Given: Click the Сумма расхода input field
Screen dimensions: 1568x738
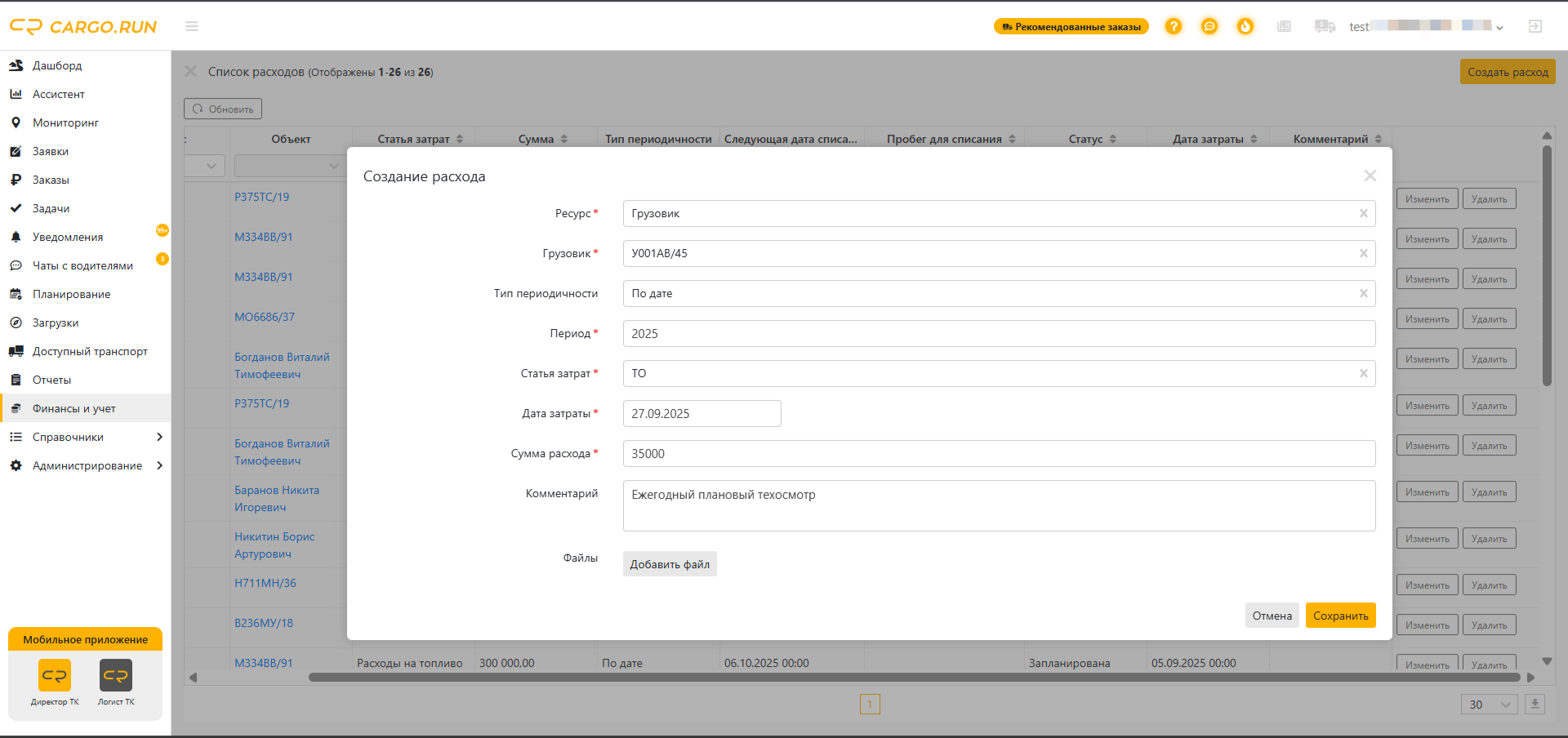Looking at the screenshot, I should (x=999, y=453).
